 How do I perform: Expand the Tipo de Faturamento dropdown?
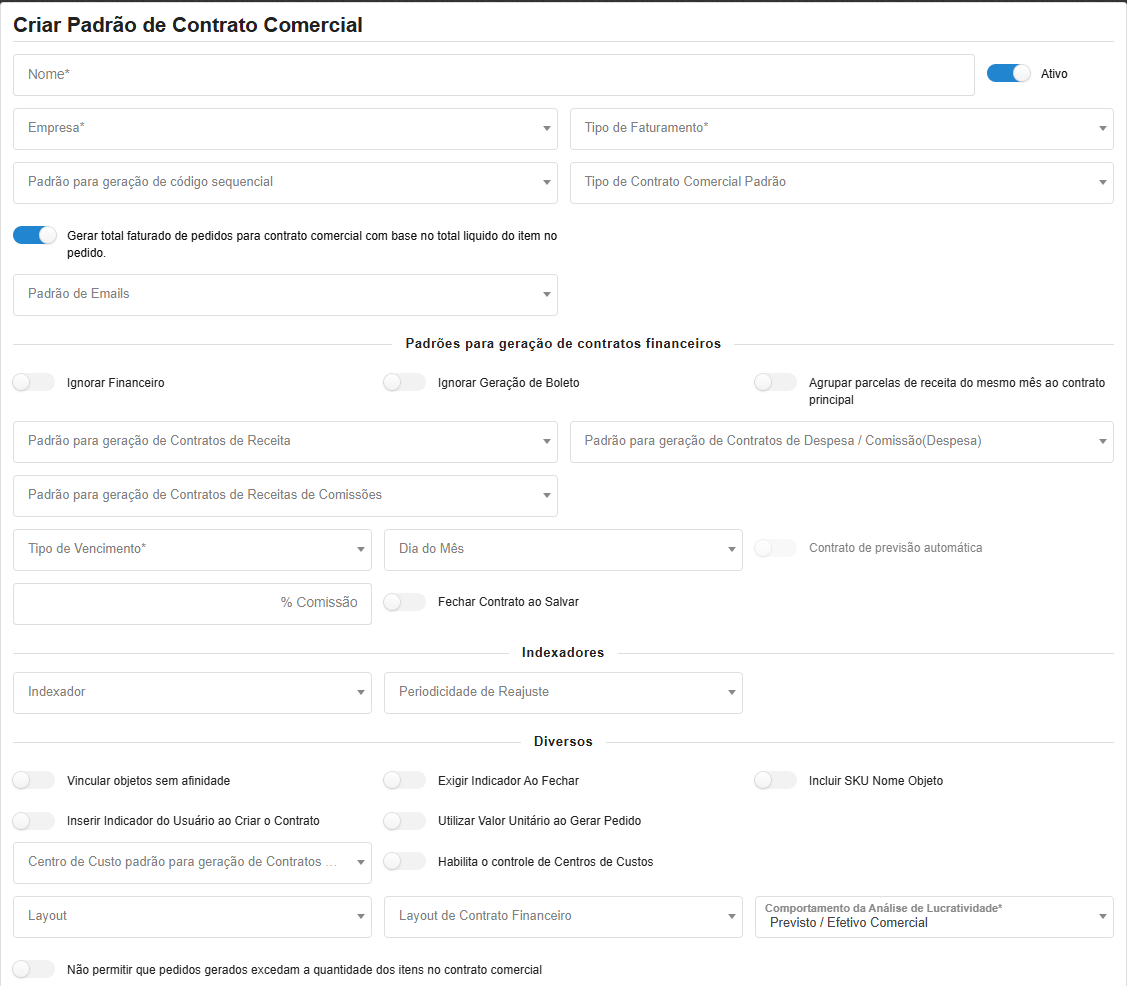click(841, 129)
